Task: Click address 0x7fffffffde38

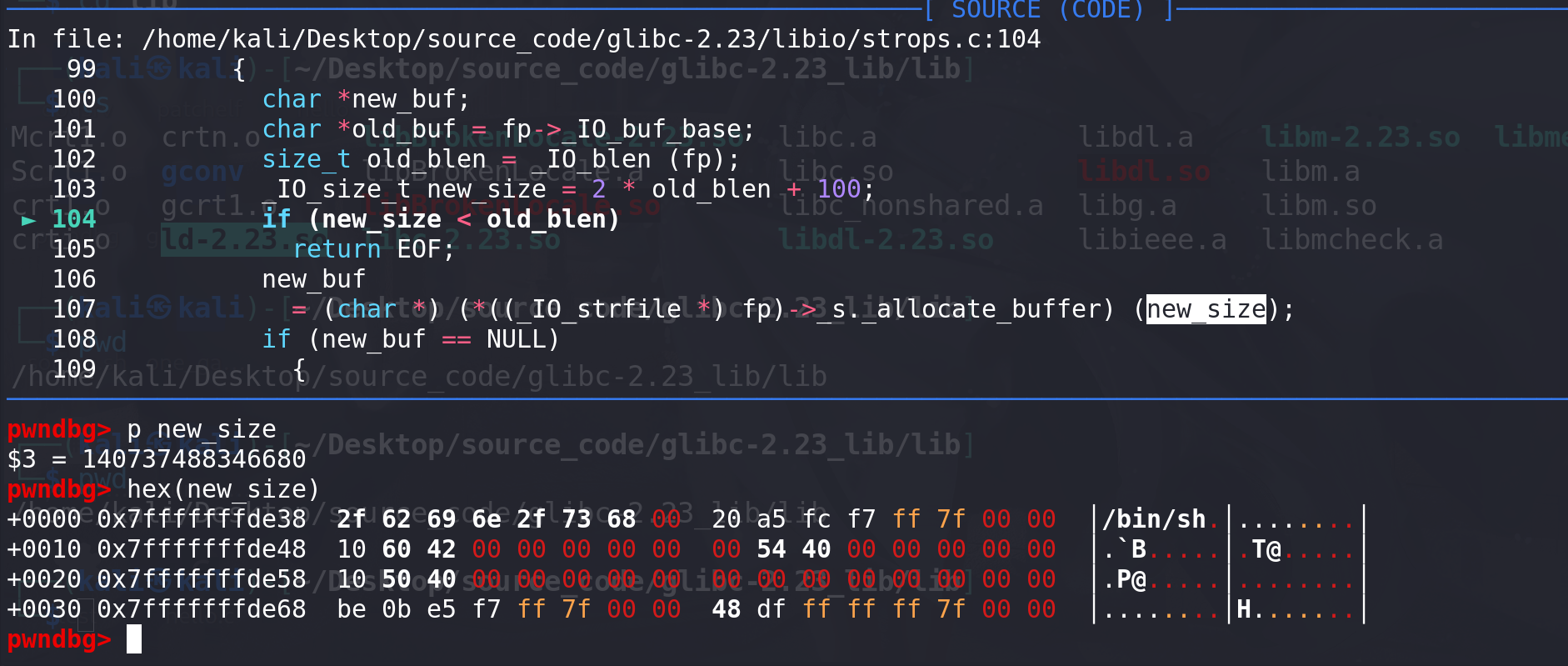Action: click(x=202, y=519)
